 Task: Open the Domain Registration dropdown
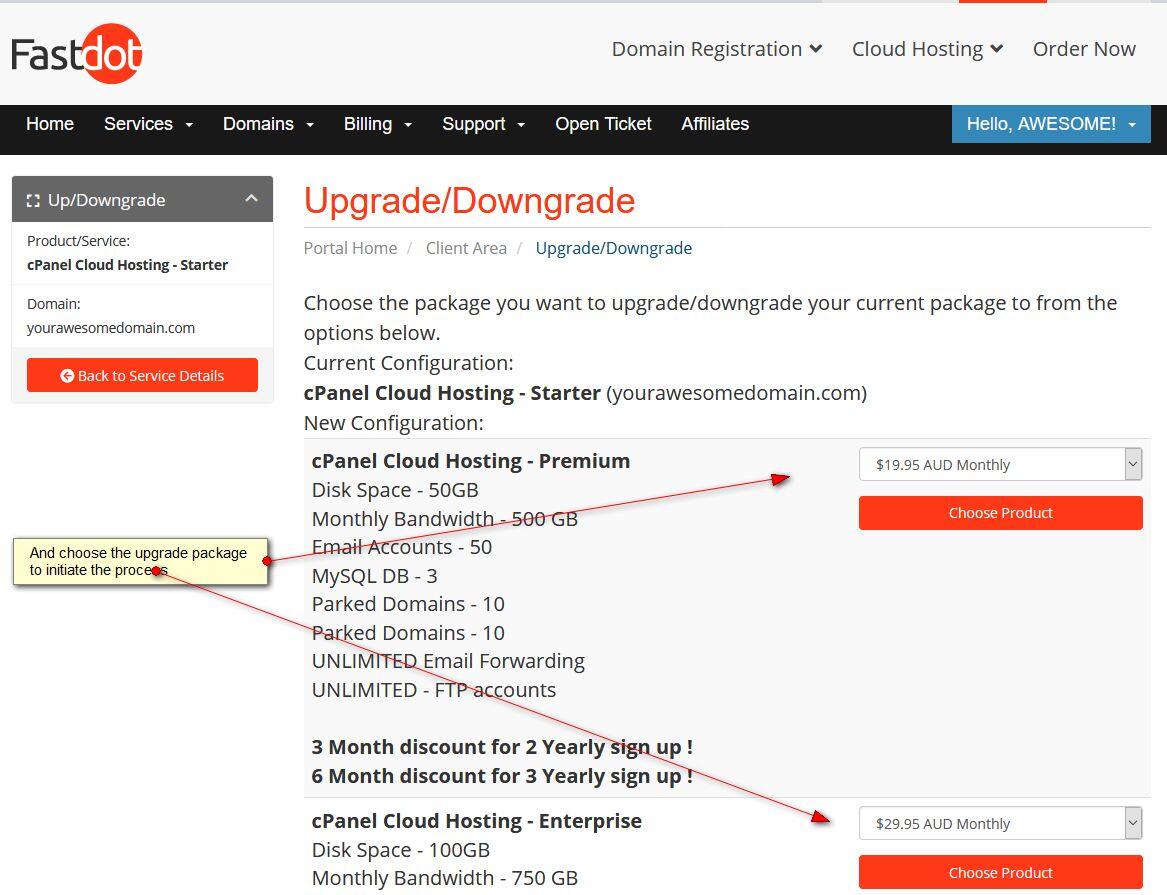[x=717, y=49]
